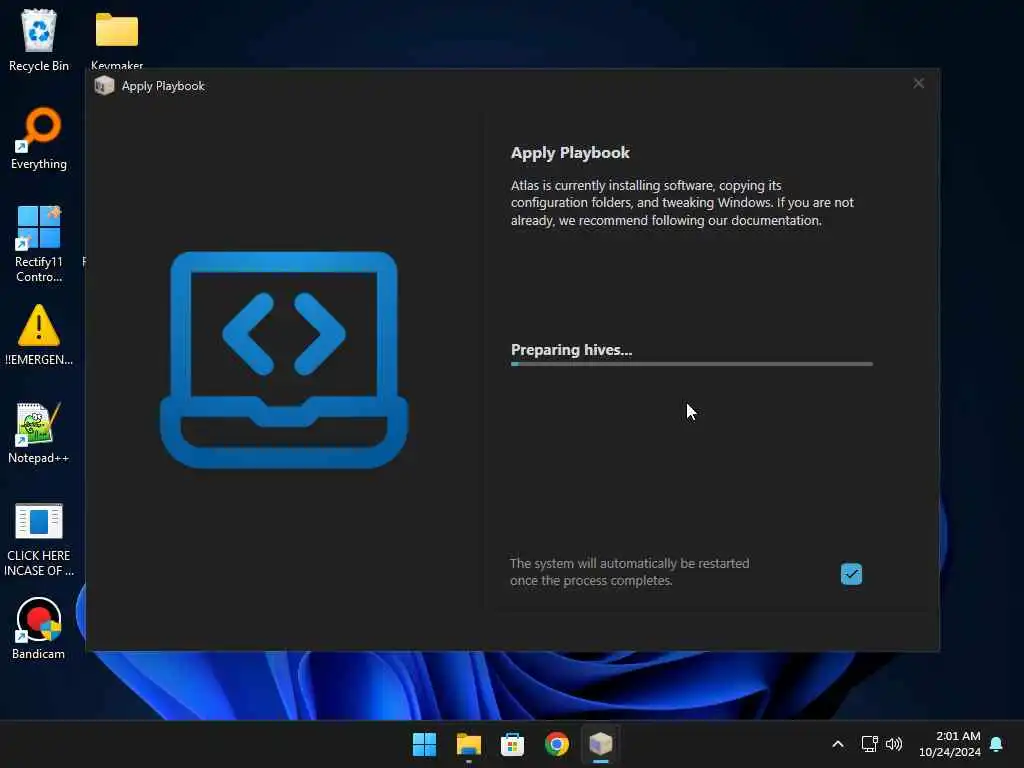Open File Explorer from the taskbar
The width and height of the screenshot is (1024, 768).
tap(468, 744)
